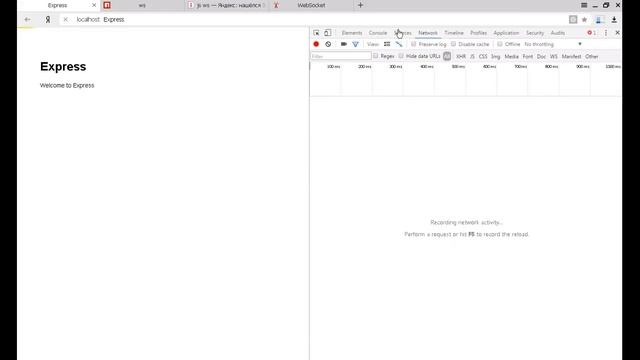The width and height of the screenshot is (640, 360).
Task: Click the capture screenshots camera icon
Action: click(x=344, y=44)
